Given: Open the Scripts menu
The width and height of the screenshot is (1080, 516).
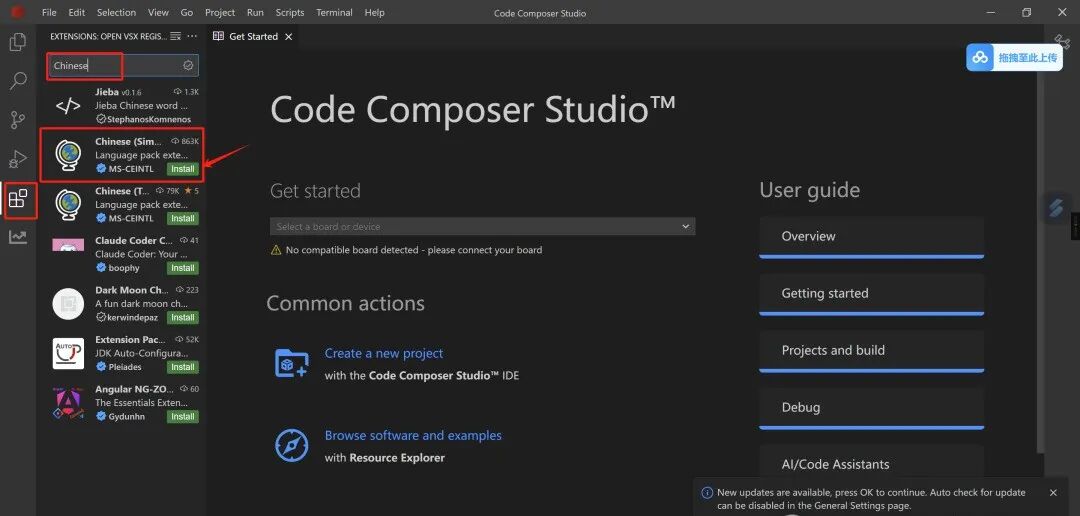Looking at the screenshot, I should (x=290, y=12).
